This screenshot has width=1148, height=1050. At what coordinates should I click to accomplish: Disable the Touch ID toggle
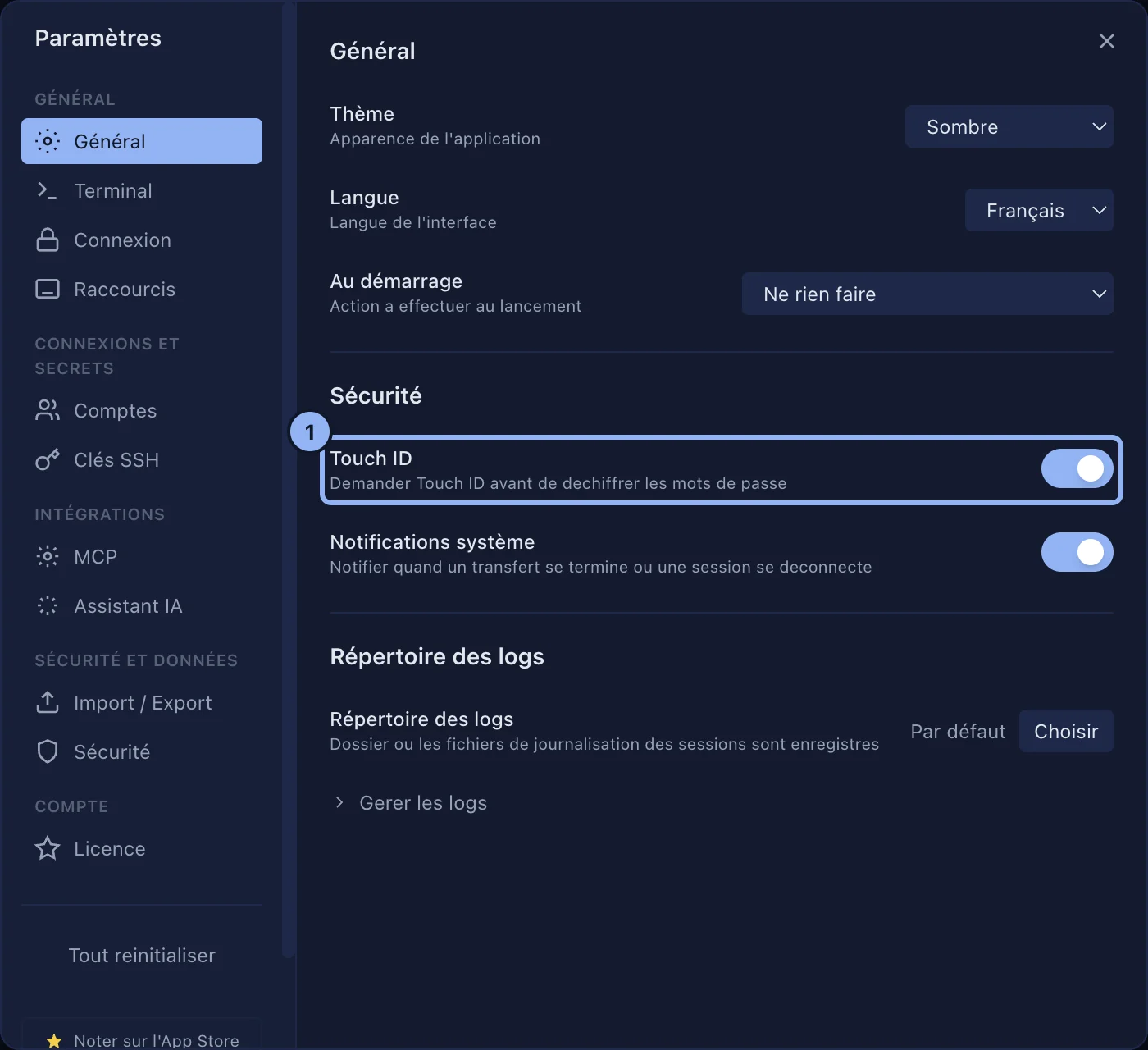(1077, 468)
